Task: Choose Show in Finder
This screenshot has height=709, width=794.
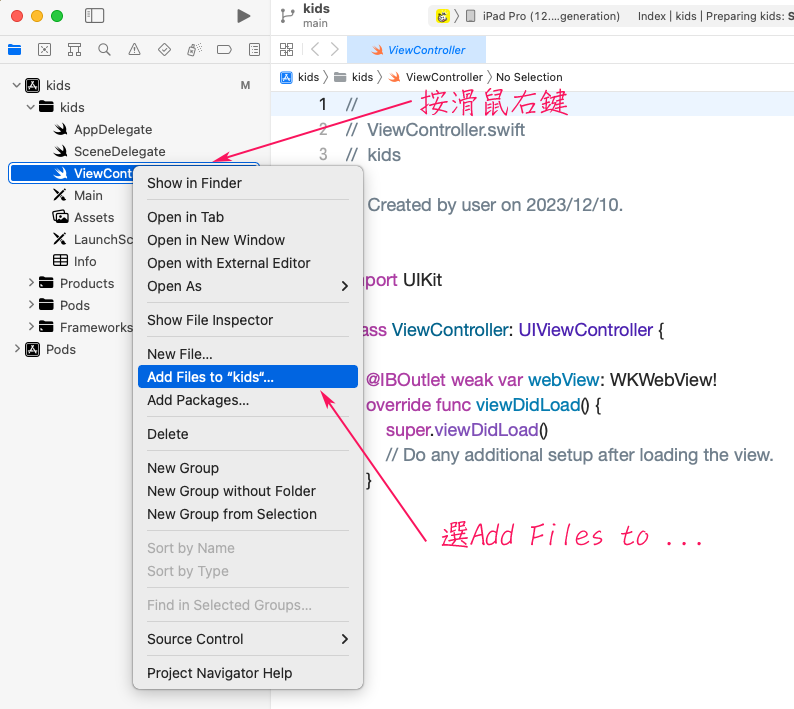Action: 248,183
